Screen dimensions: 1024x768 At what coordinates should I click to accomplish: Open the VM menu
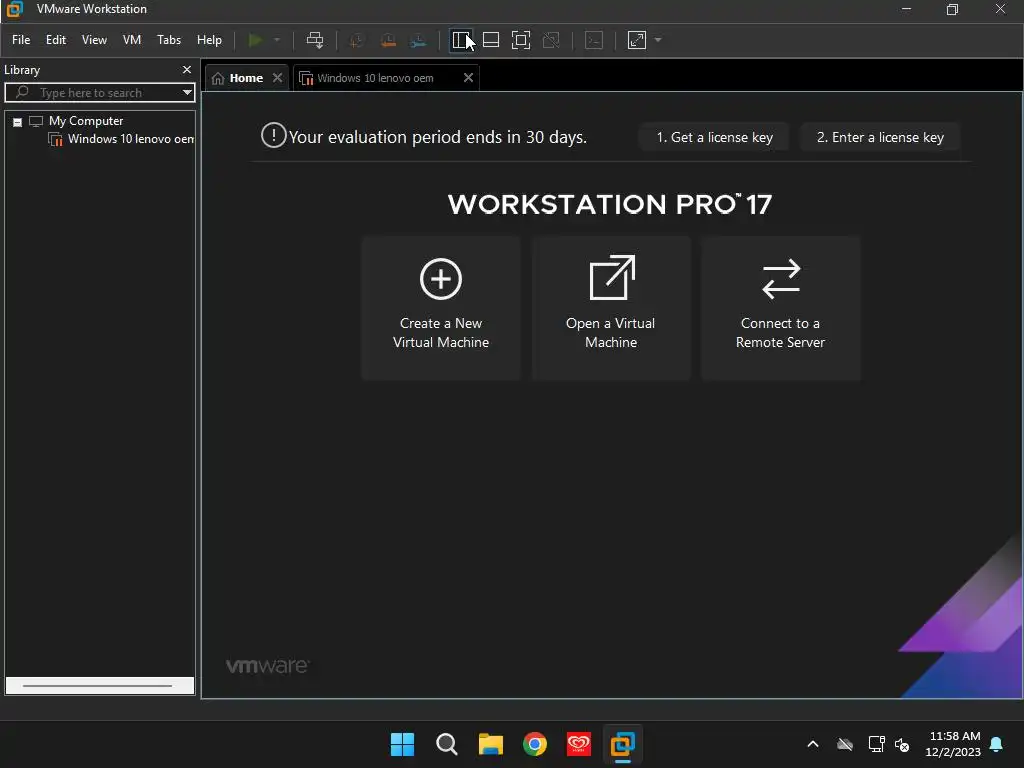click(x=132, y=40)
